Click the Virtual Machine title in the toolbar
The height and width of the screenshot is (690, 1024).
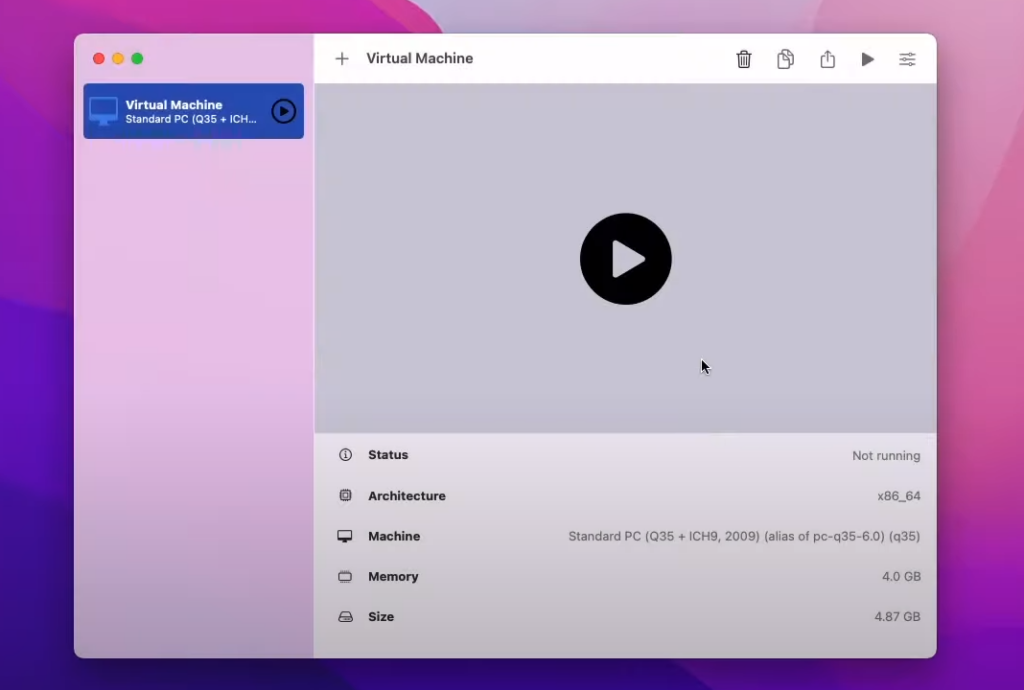(419, 59)
